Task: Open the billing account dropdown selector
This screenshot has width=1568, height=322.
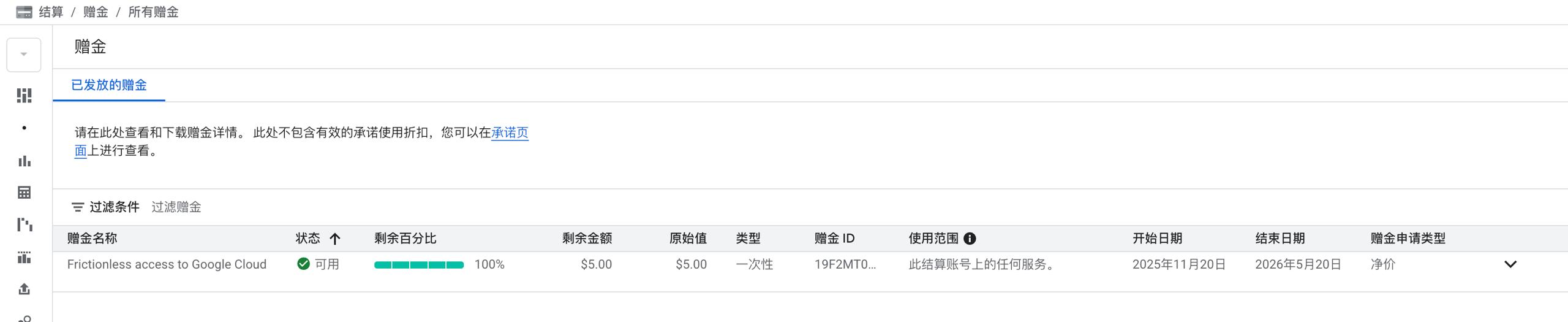Action: tap(24, 55)
